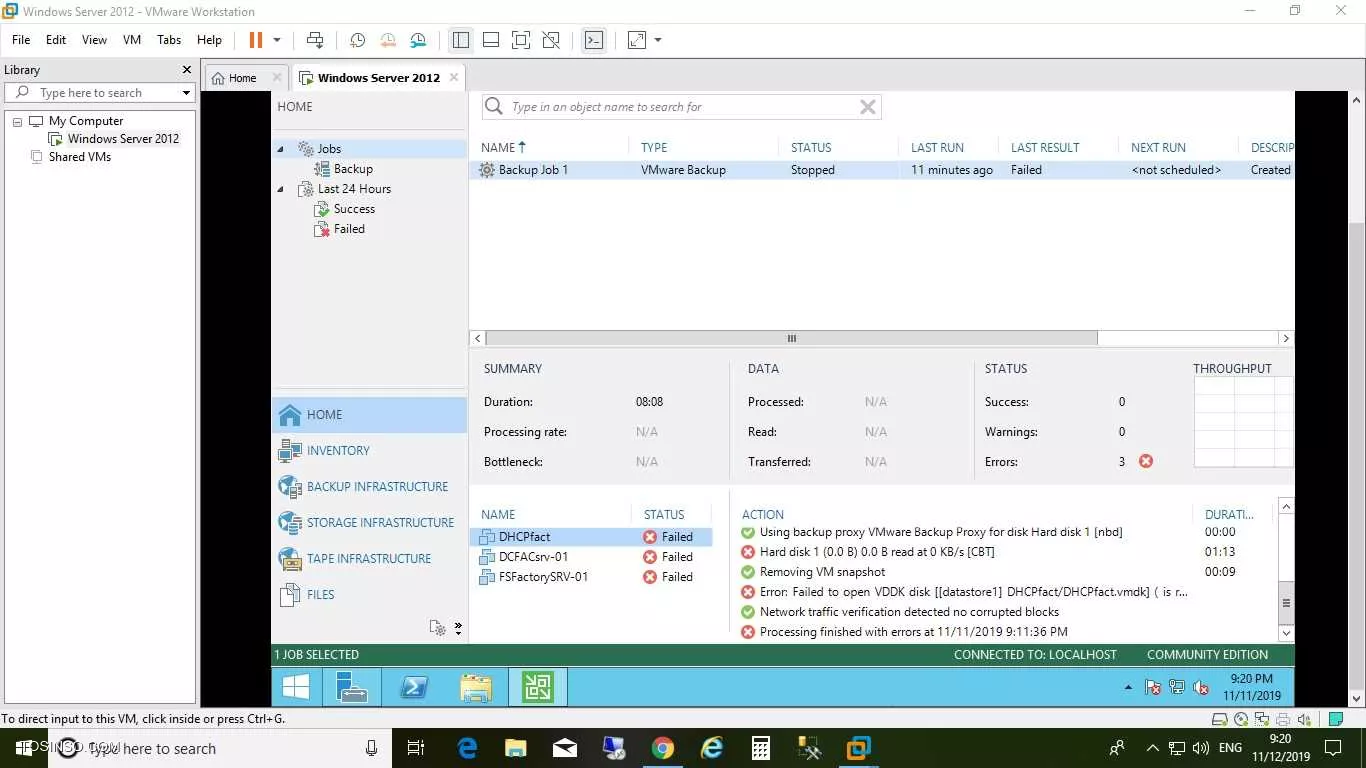
Task: Open the Edit menu
Action: (x=56, y=40)
